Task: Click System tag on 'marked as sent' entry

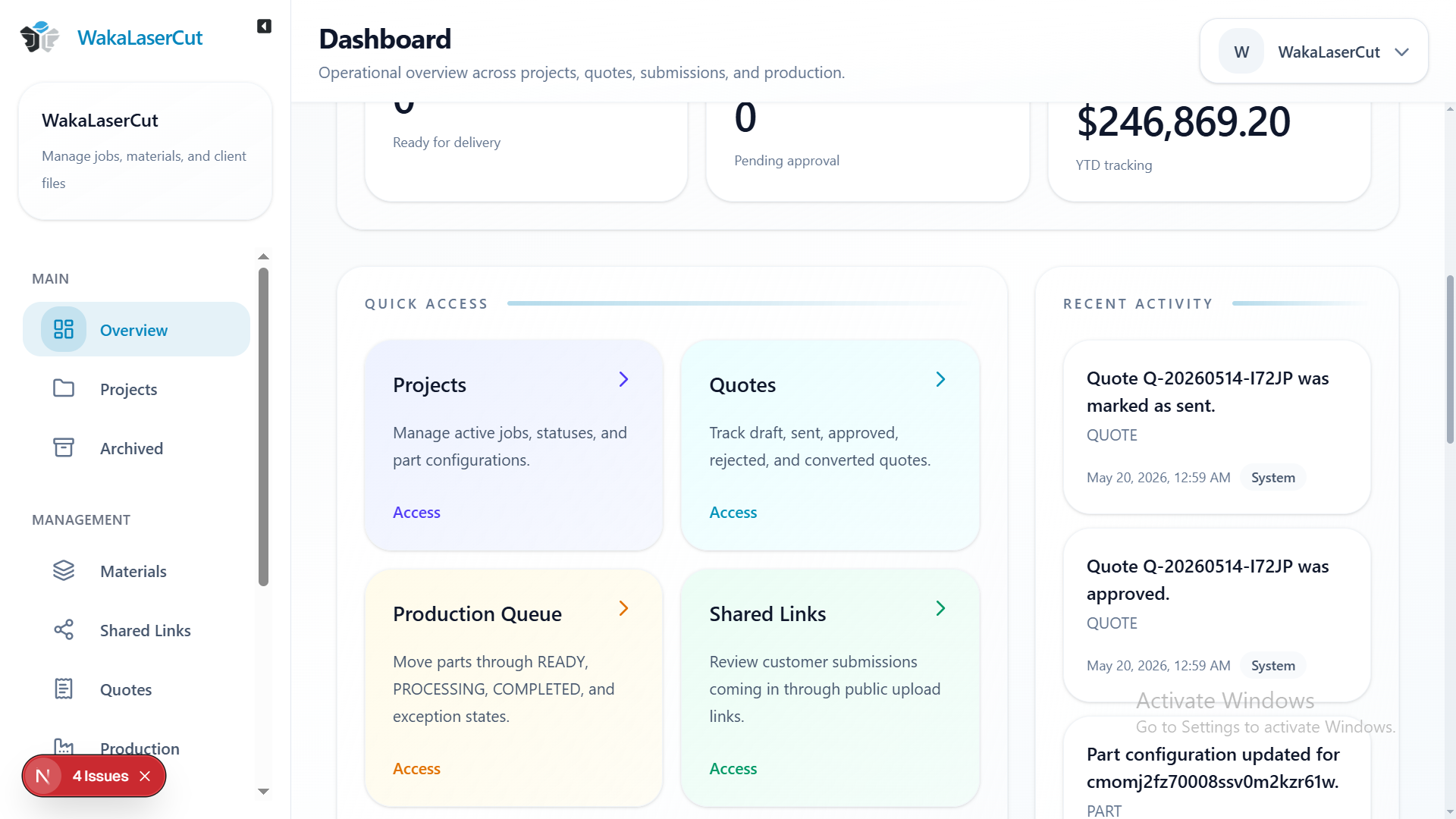Action: 1272,477
